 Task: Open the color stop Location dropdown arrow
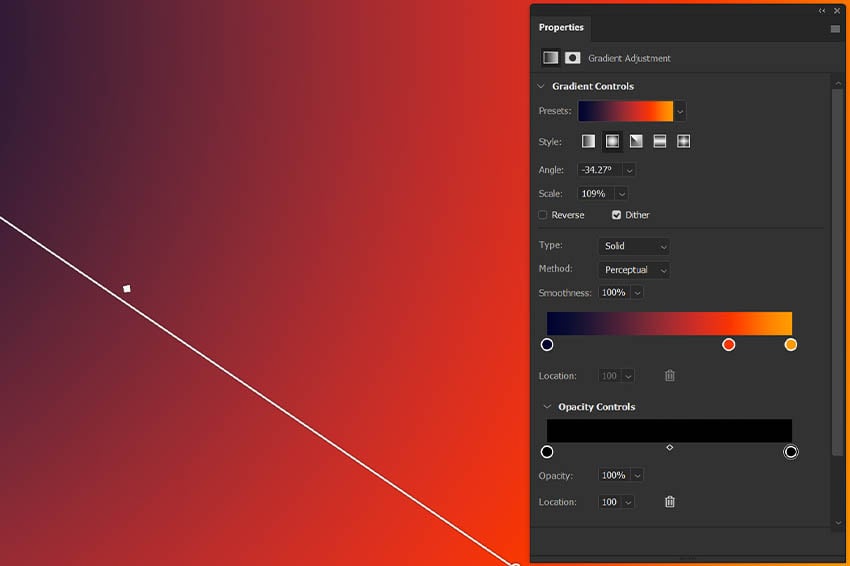pos(628,376)
